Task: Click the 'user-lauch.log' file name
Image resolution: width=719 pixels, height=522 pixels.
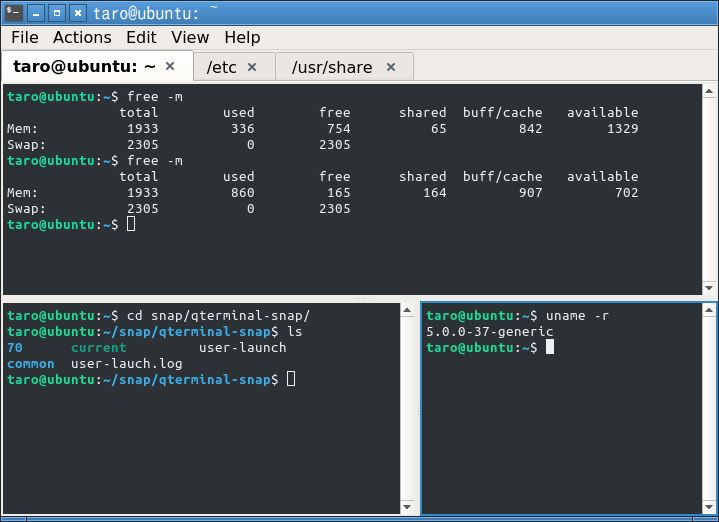Action: coord(127,364)
